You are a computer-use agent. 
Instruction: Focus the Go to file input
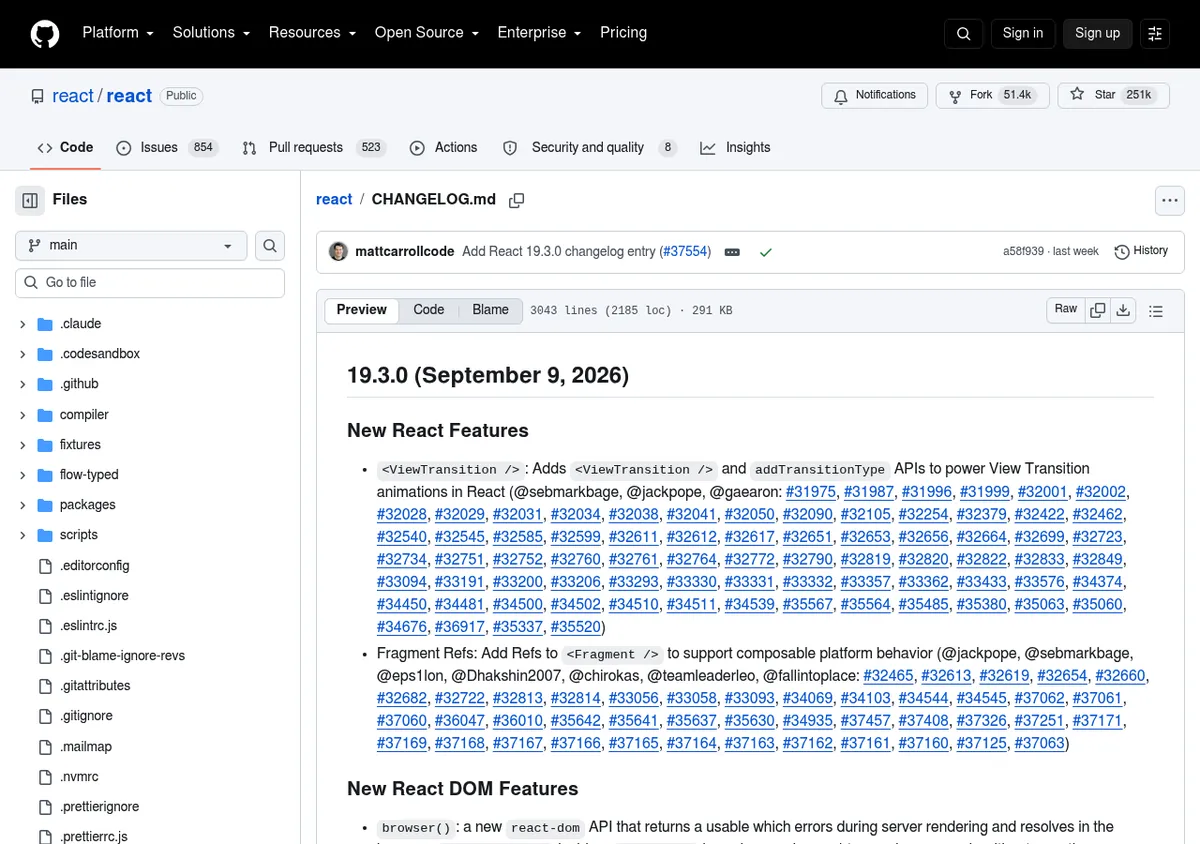click(150, 283)
